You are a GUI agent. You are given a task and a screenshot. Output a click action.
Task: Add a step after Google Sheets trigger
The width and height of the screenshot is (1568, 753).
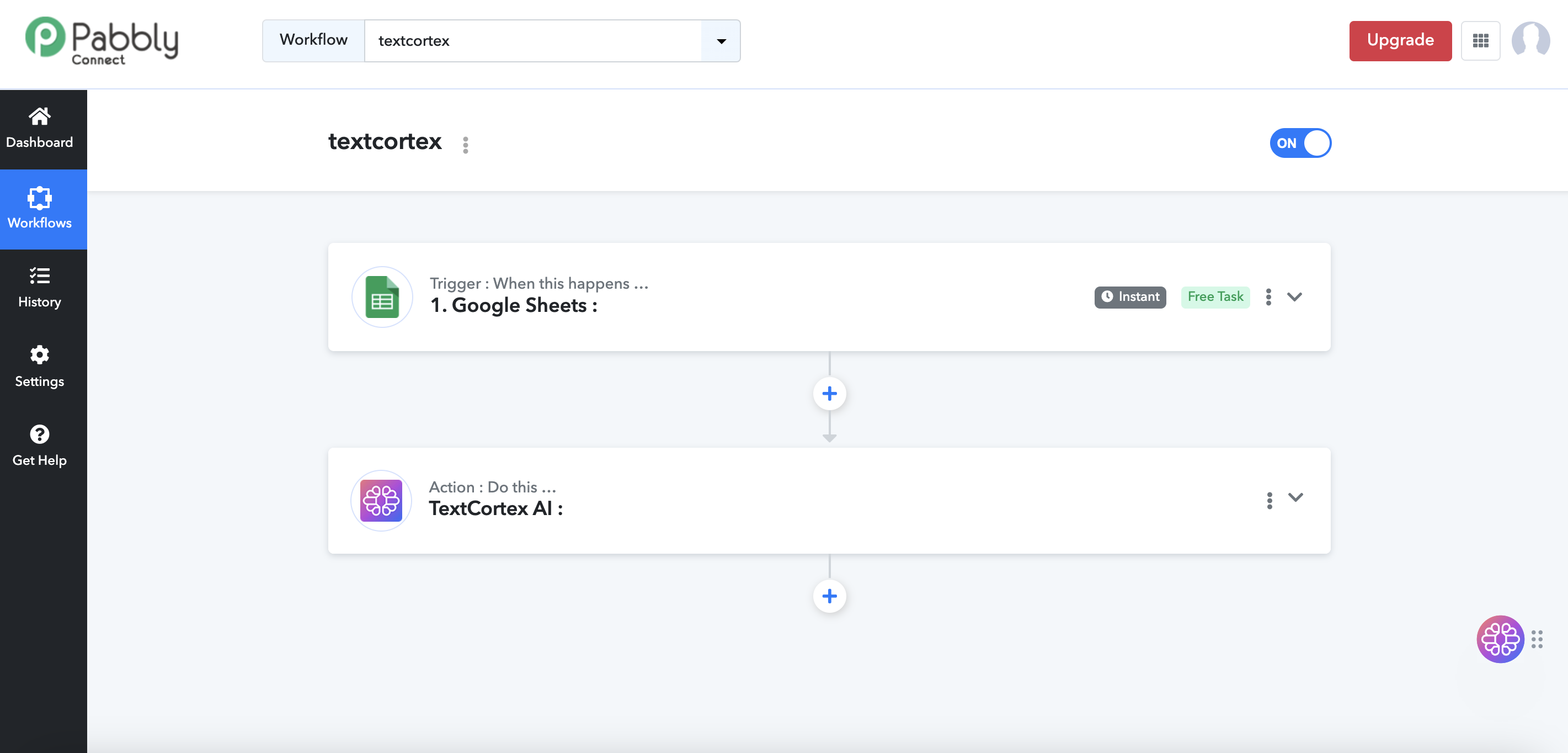[x=829, y=394]
